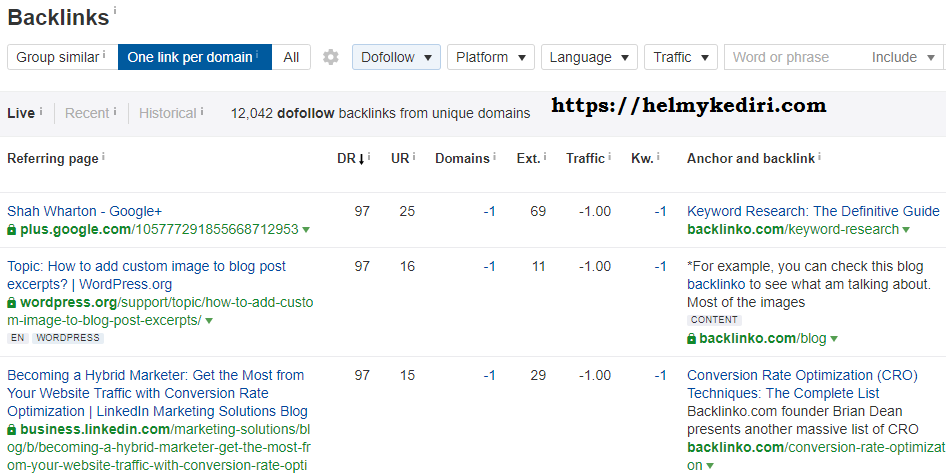Viewport: 946px width, 475px height.
Task: Open the Language filter dropdown
Action: [589, 57]
